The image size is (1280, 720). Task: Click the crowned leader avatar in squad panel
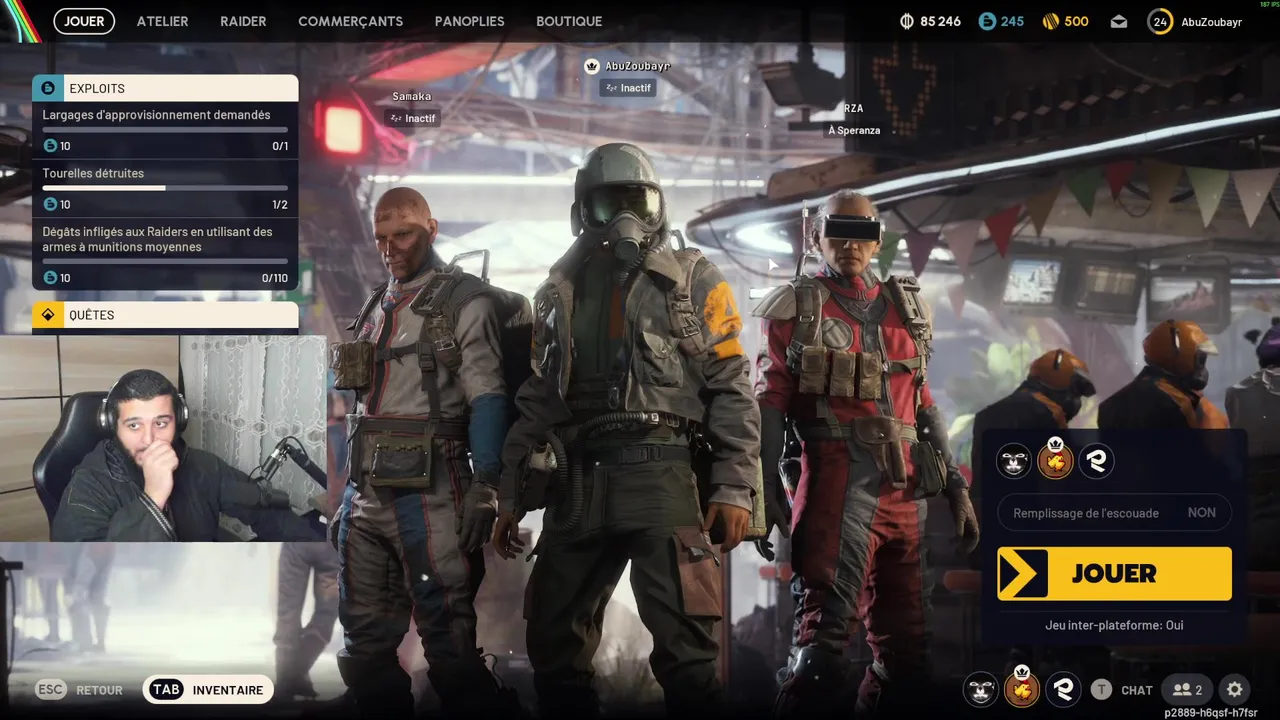pos(1055,459)
